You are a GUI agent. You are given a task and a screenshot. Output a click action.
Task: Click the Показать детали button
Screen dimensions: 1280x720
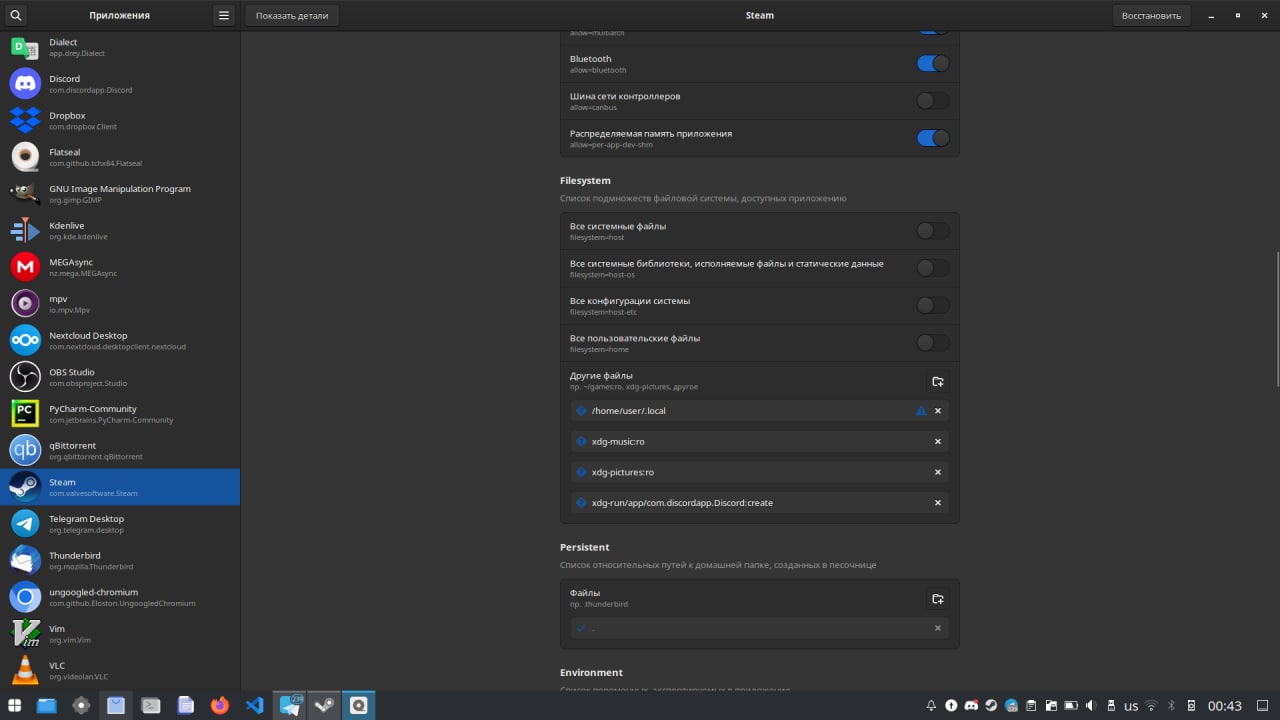pos(292,15)
